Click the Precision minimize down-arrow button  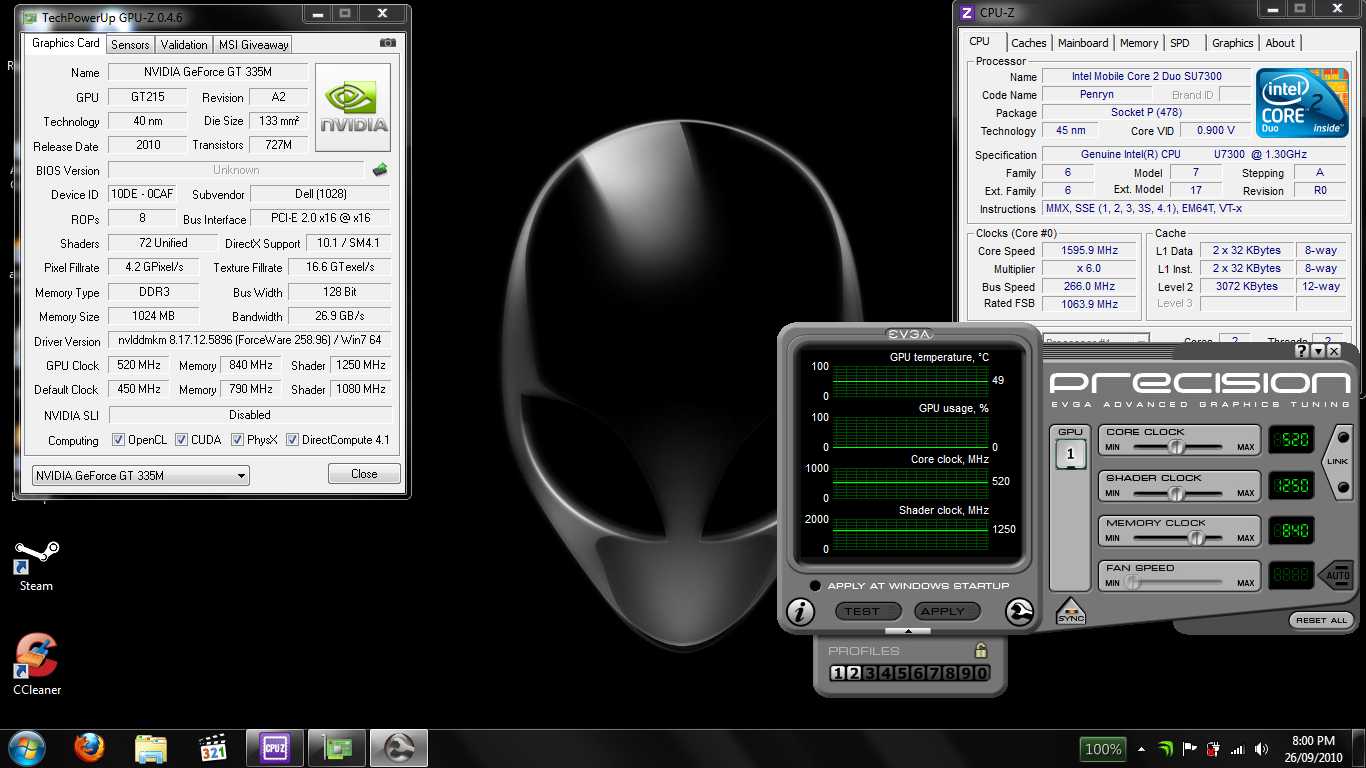click(x=1318, y=351)
